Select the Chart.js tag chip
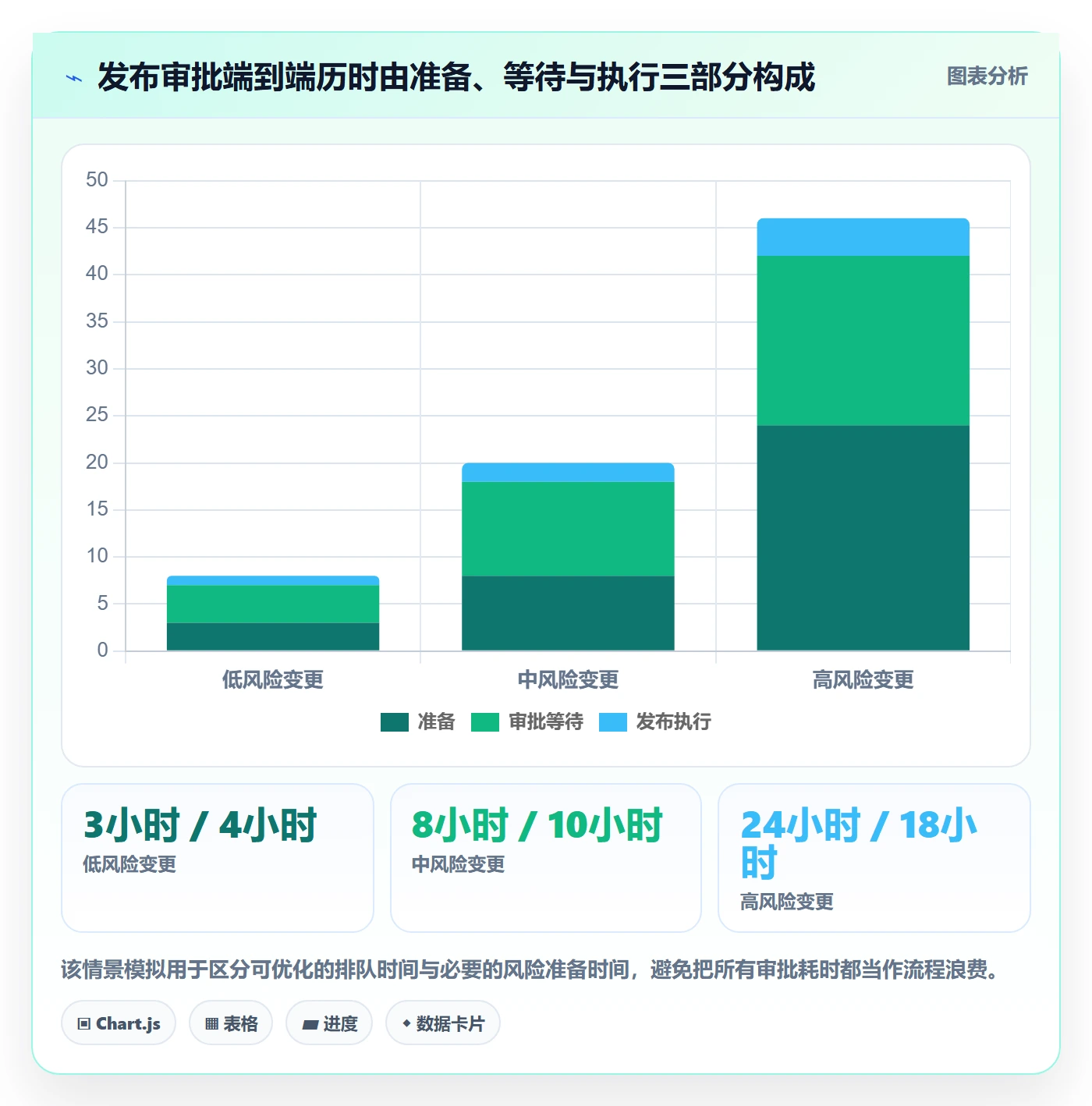 point(119,1023)
